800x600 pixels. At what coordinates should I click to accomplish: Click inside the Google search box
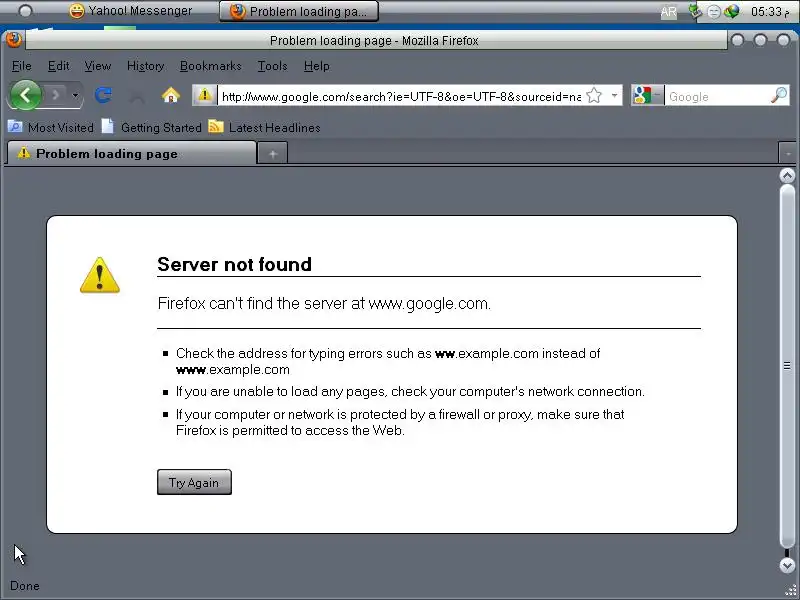pyautogui.click(x=717, y=96)
